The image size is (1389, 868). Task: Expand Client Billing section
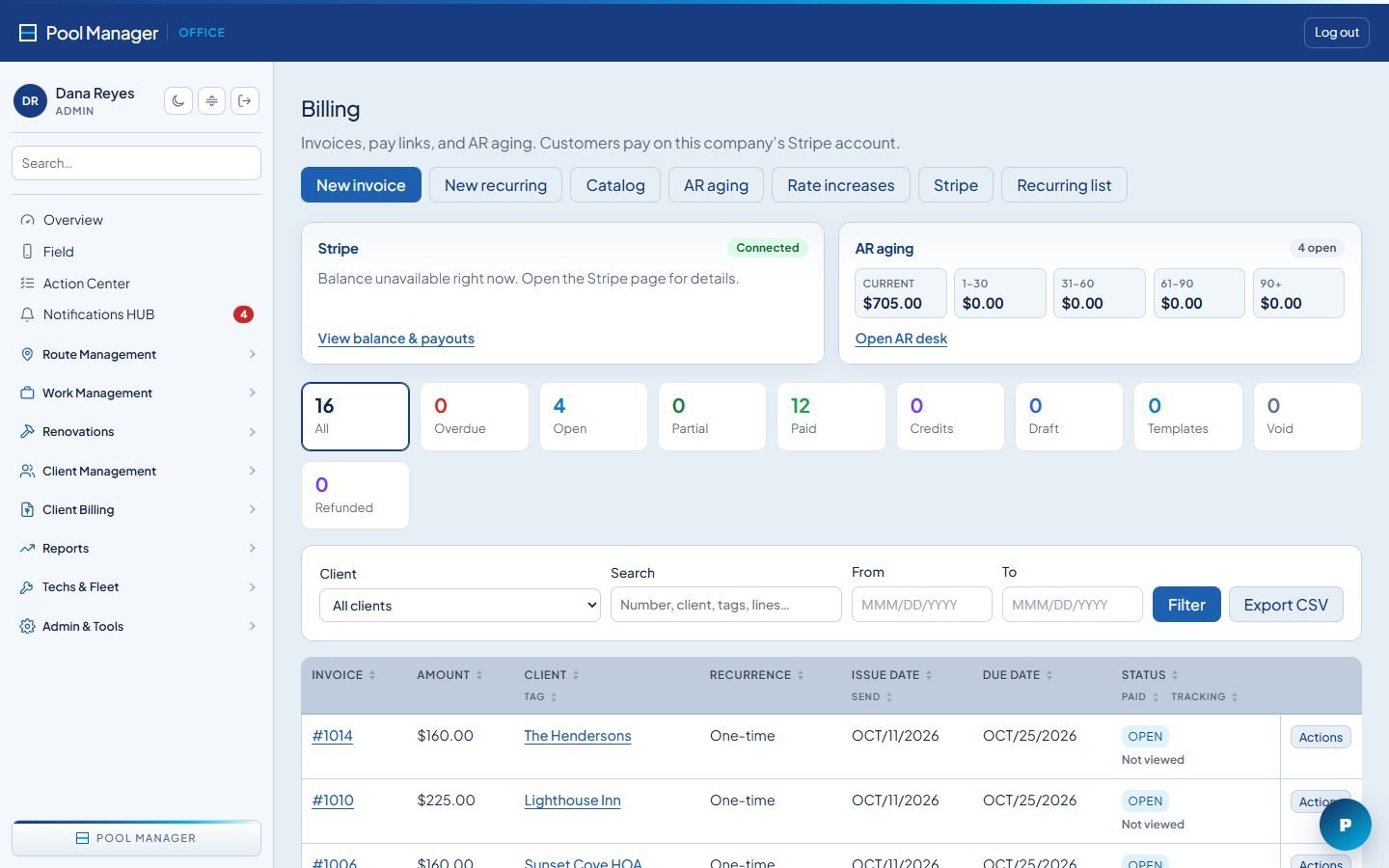tap(136, 509)
